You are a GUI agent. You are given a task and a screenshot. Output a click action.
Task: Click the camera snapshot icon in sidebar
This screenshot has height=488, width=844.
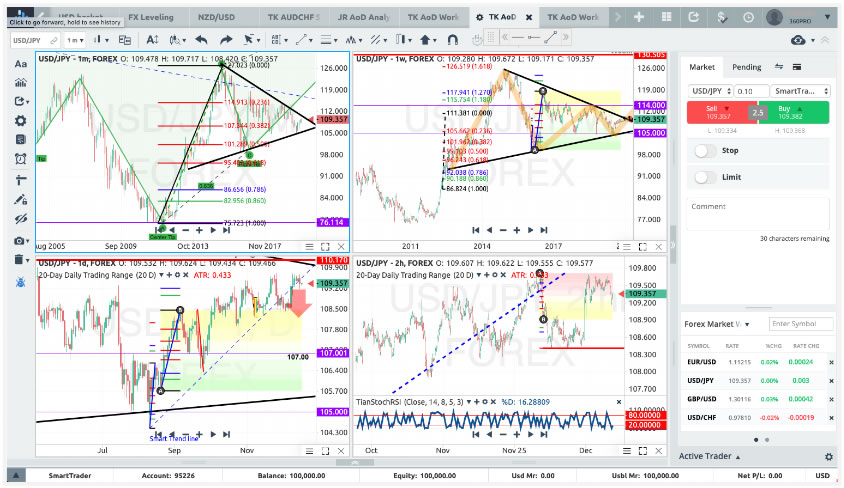pyautogui.click(x=19, y=241)
